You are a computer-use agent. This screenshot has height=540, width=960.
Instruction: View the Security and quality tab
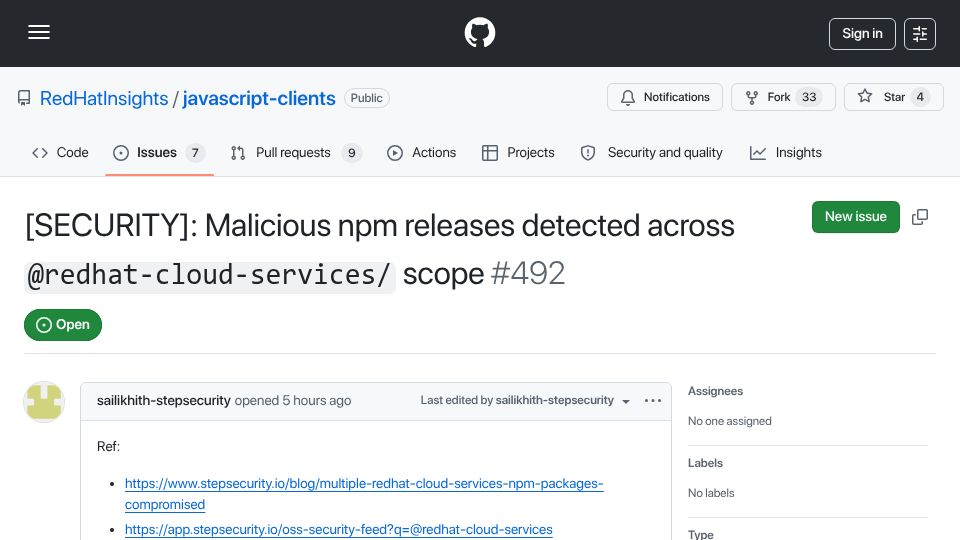click(x=651, y=152)
